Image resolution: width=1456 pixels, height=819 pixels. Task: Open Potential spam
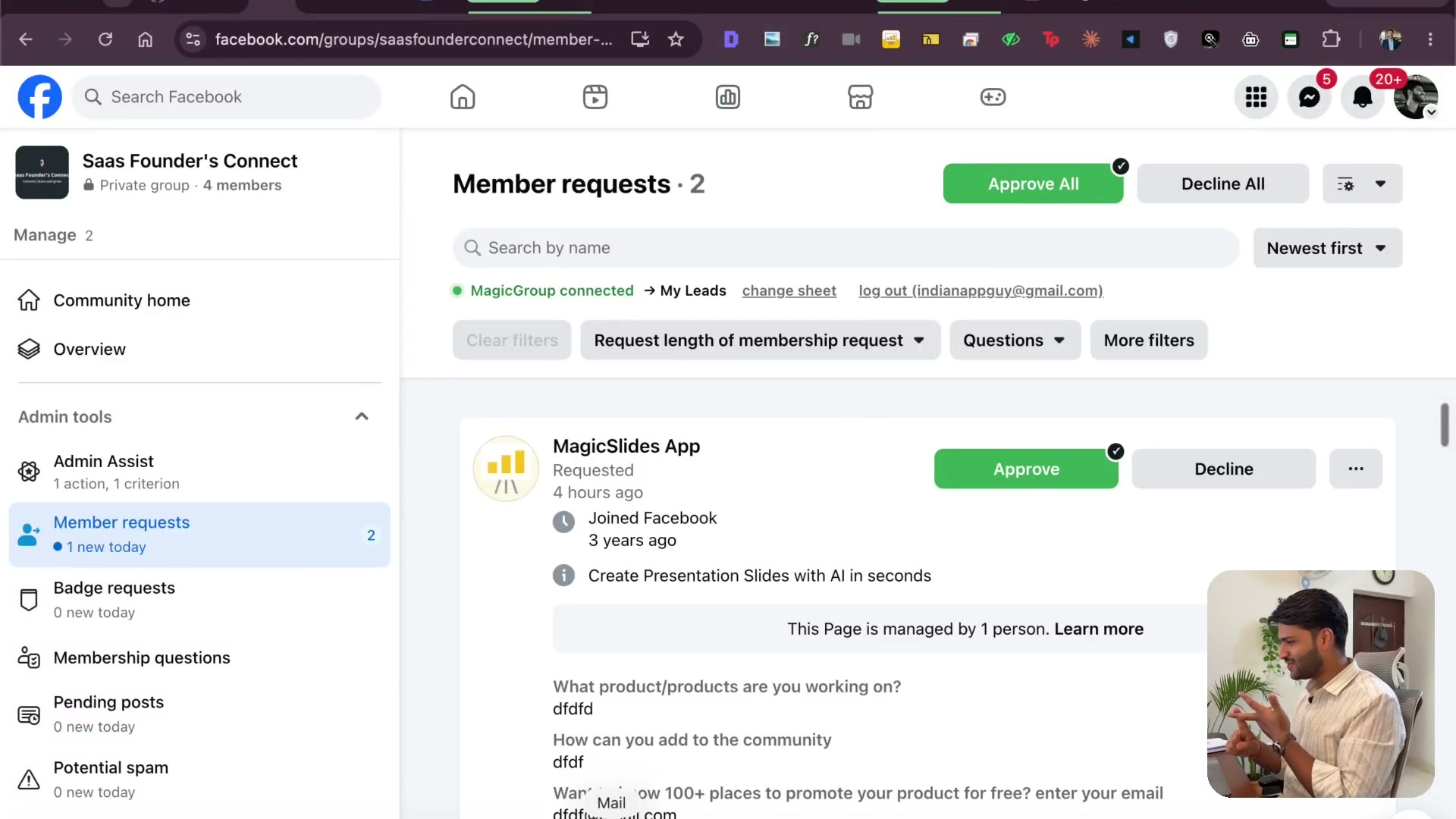click(199, 779)
